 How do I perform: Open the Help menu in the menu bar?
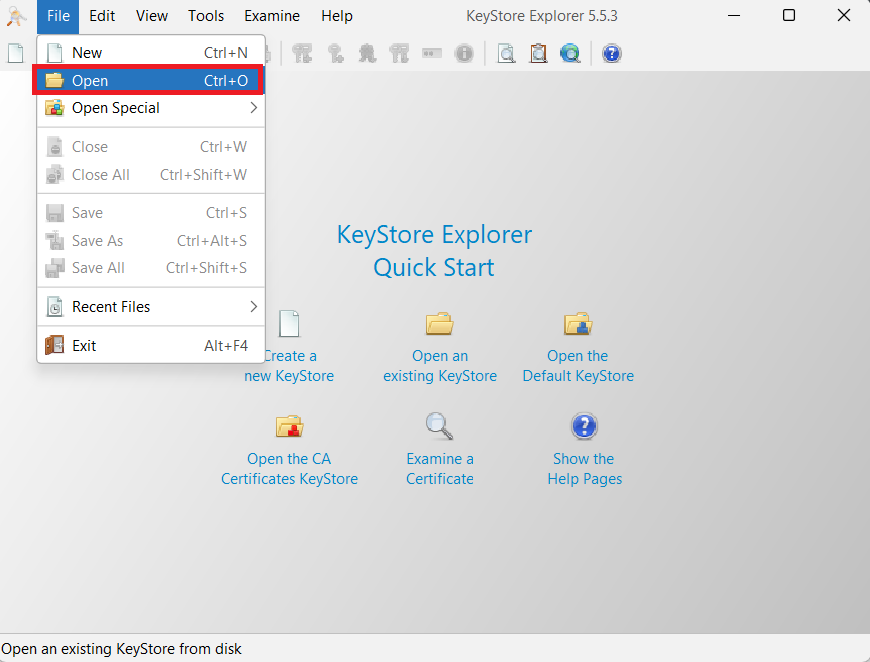coord(337,16)
